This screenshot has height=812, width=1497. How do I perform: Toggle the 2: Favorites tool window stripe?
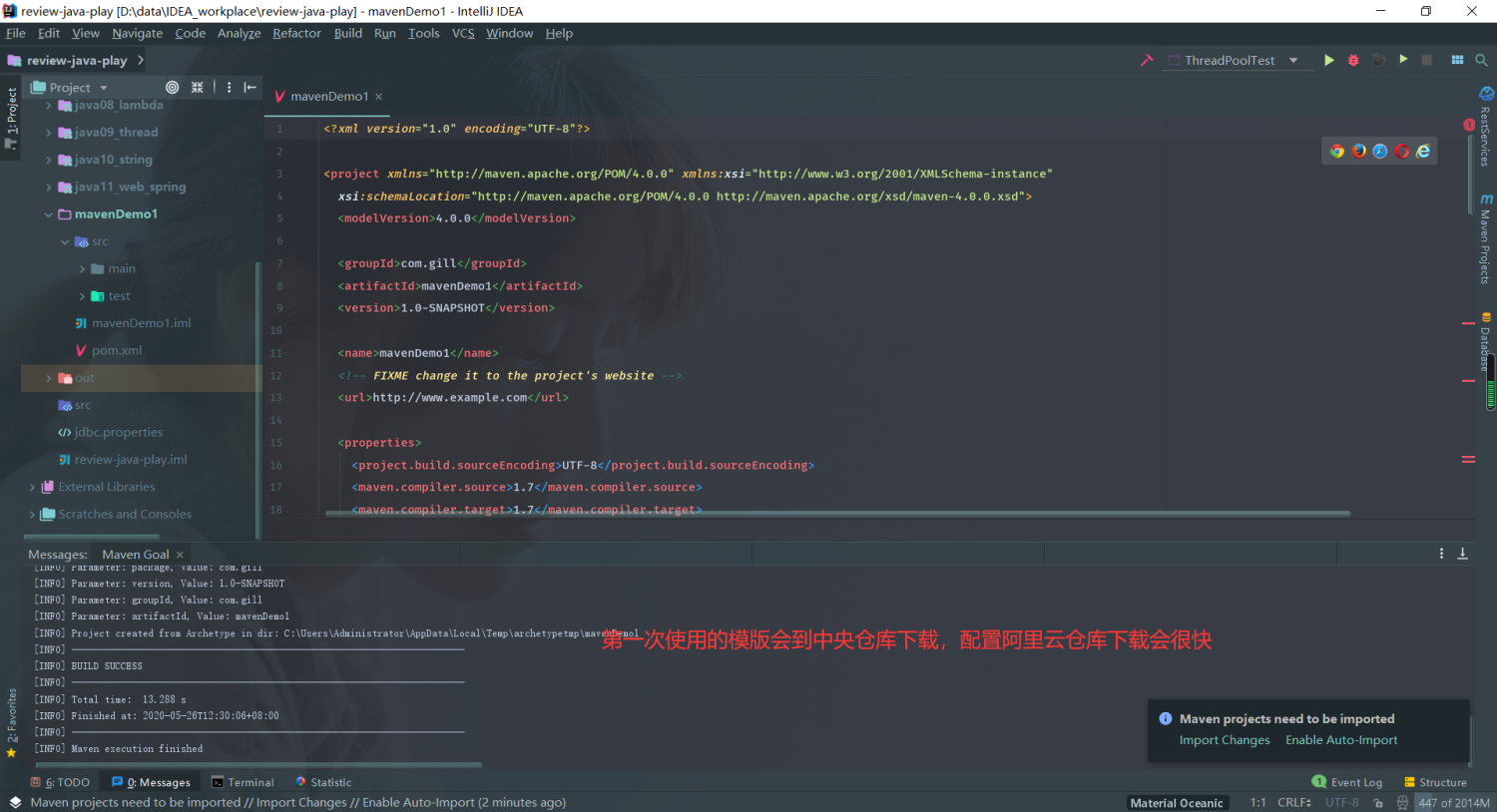pyautogui.click(x=11, y=723)
